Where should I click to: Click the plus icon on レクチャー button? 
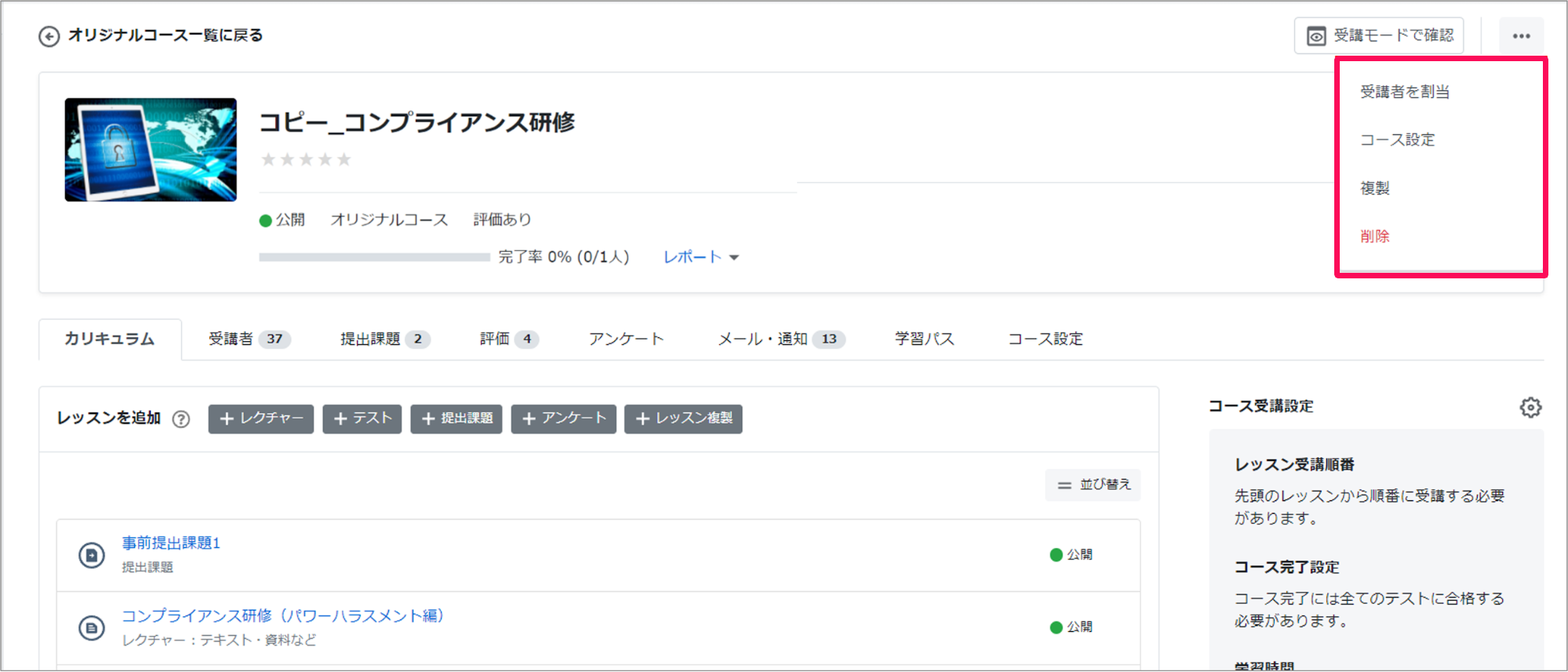pos(227,419)
